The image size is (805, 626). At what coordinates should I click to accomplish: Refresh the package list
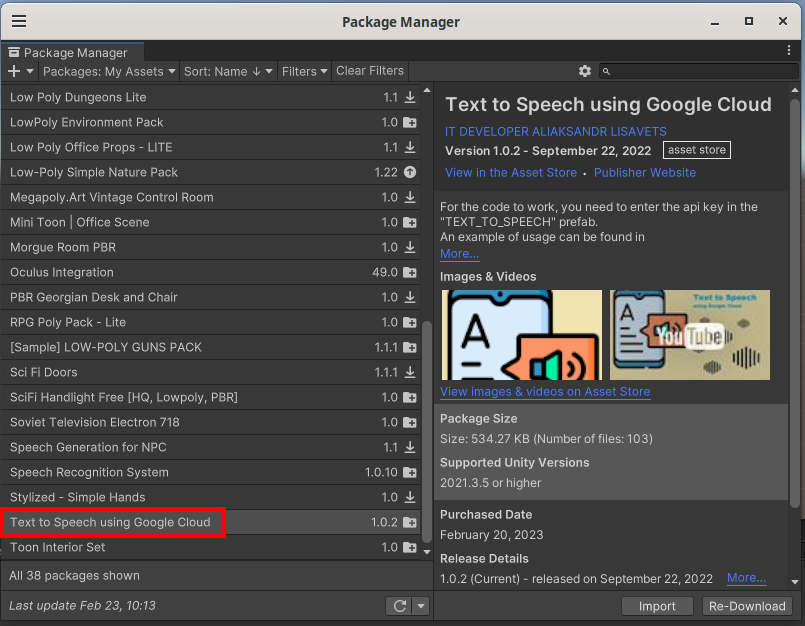399,606
